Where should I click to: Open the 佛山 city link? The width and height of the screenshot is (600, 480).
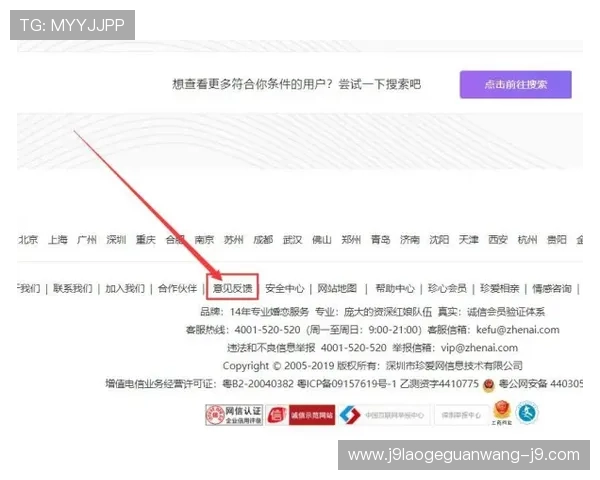pos(322,240)
